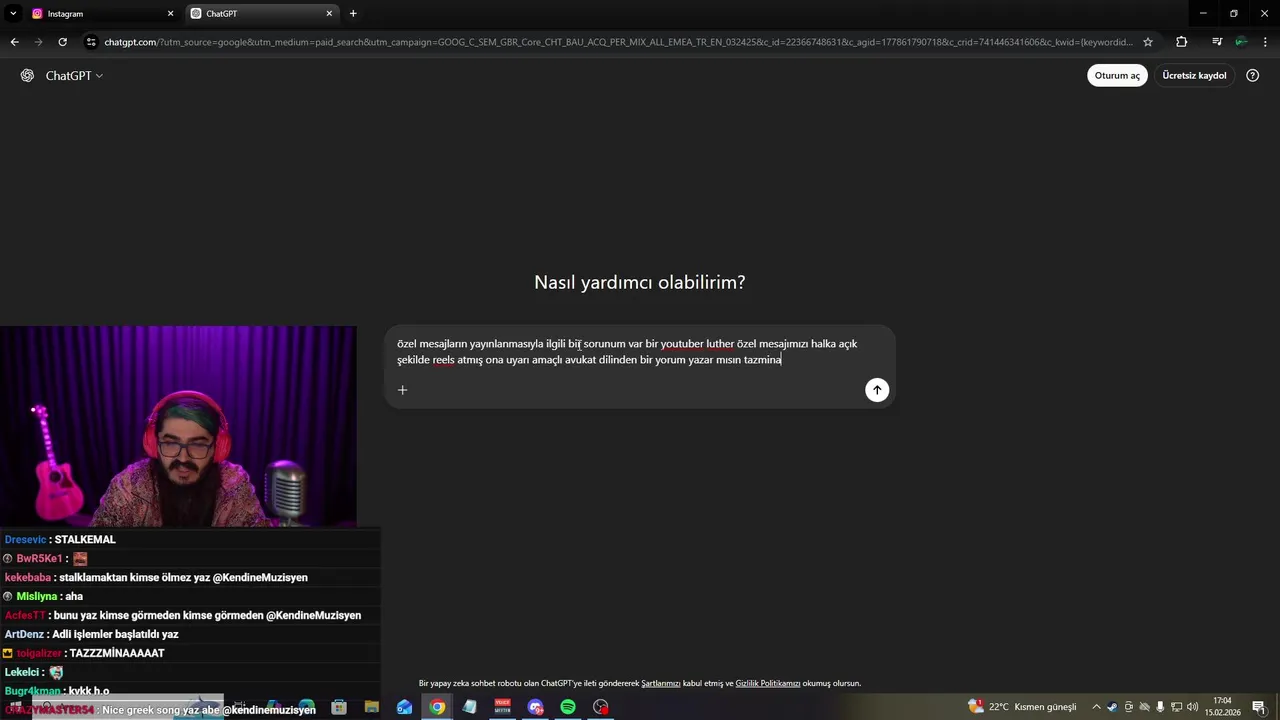This screenshot has width=1280, height=720.
Task: Reload the current page
Action: click(62, 42)
